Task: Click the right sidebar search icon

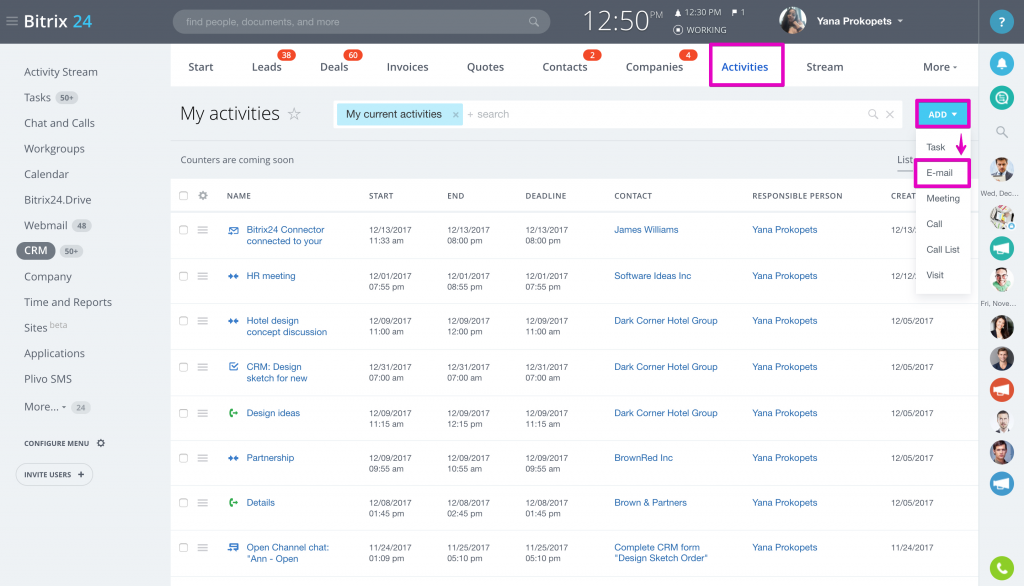Action: pos(1001,132)
